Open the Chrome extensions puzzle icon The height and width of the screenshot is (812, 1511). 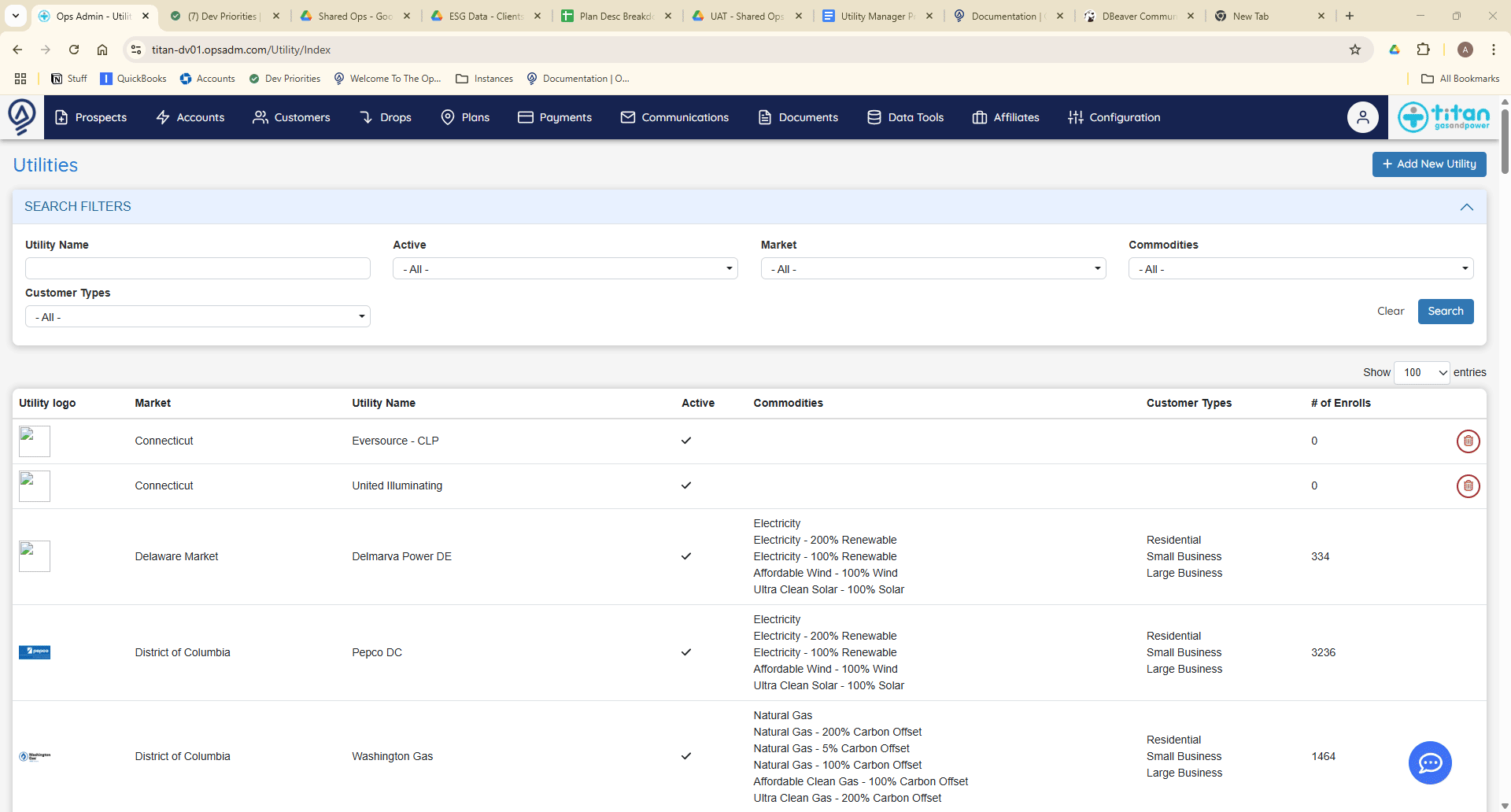click(x=1423, y=50)
